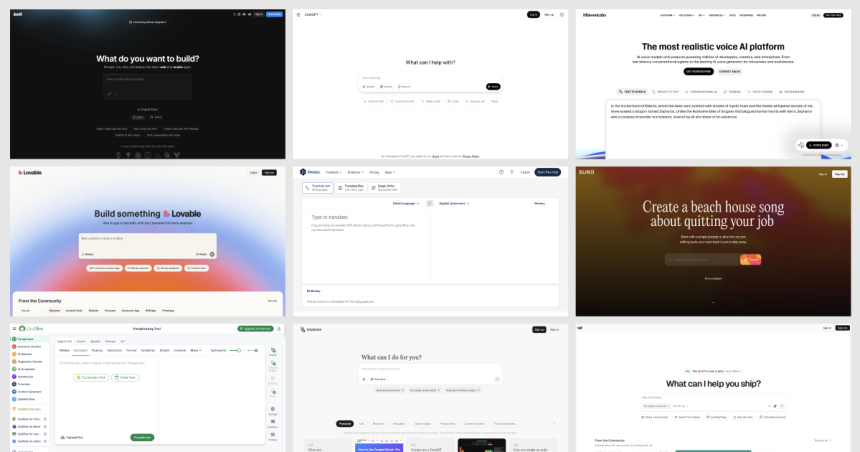Click the QuillBot Synonyms slider handle
This screenshot has height=452, width=860.
[x=239, y=350]
